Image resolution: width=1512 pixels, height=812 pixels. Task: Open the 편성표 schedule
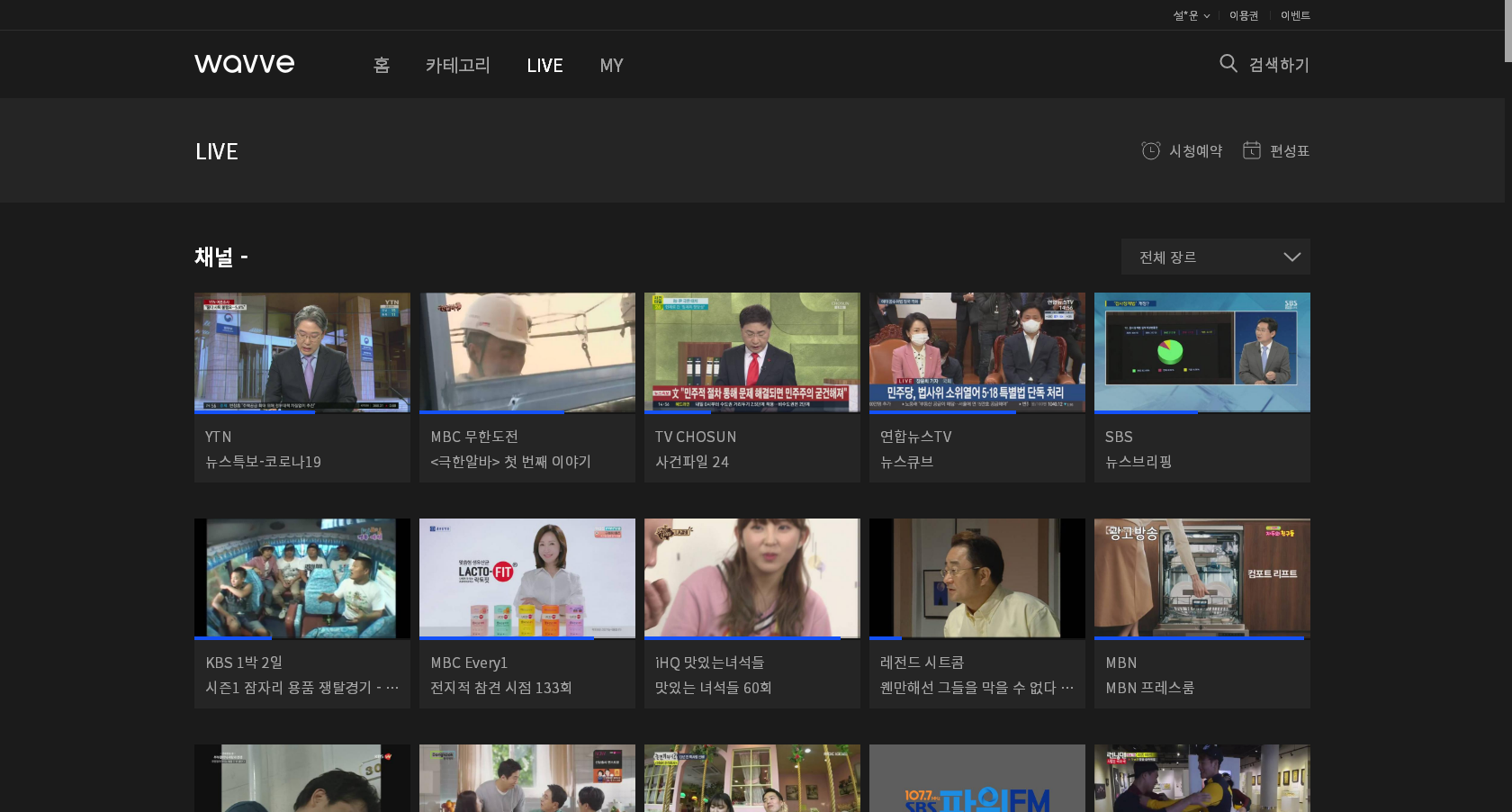pyautogui.click(x=1289, y=151)
